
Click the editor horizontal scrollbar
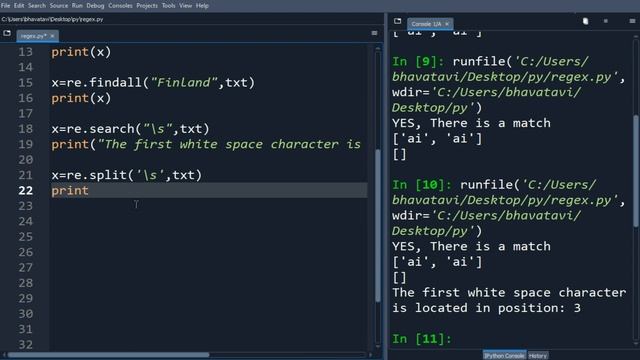coord(108,355)
